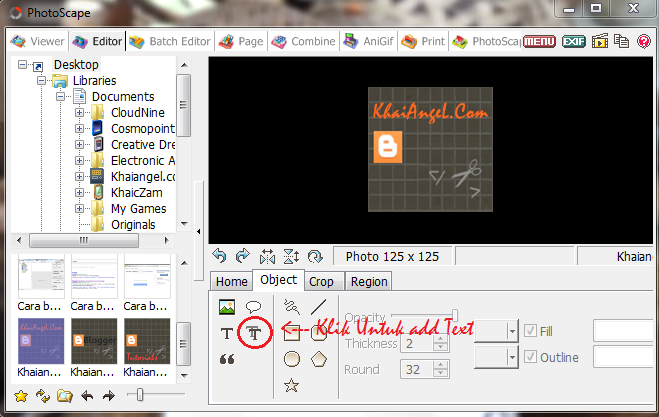This screenshot has height=417, width=659.
Task: Open the Combine tab
Action: tap(303, 41)
